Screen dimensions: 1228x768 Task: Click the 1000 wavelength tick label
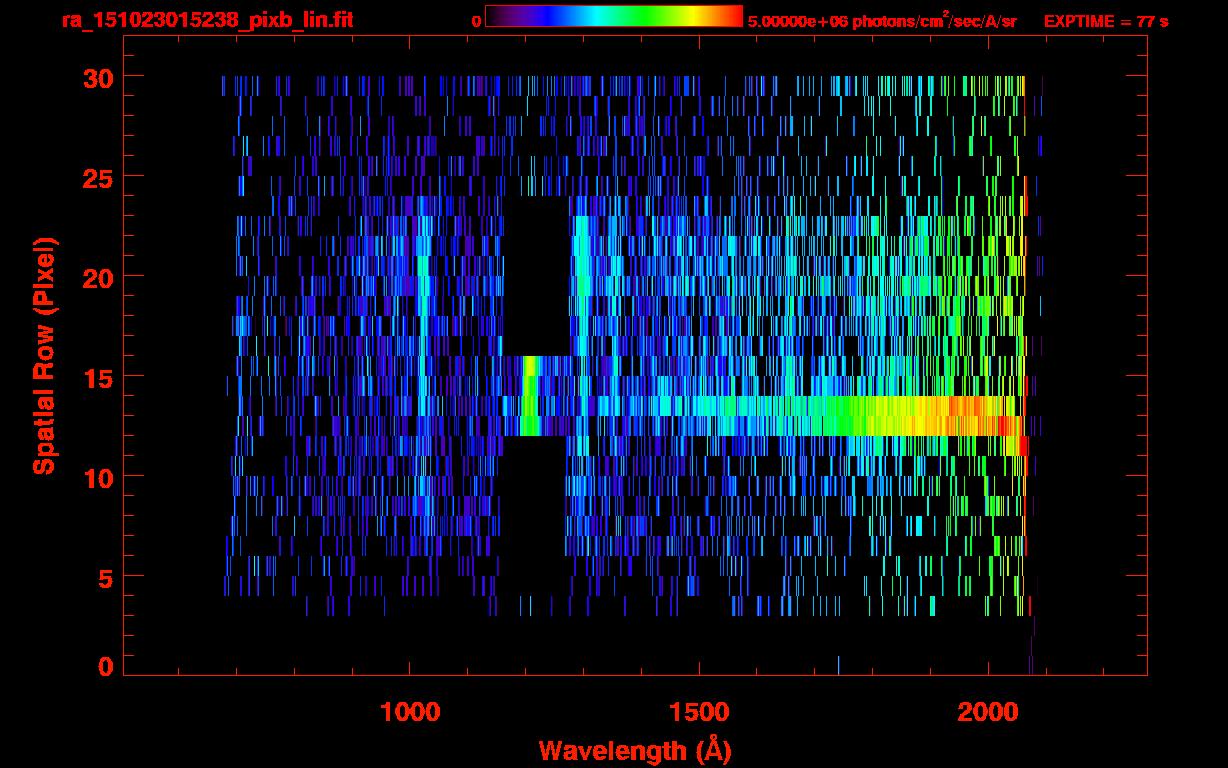tap(410, 712)
